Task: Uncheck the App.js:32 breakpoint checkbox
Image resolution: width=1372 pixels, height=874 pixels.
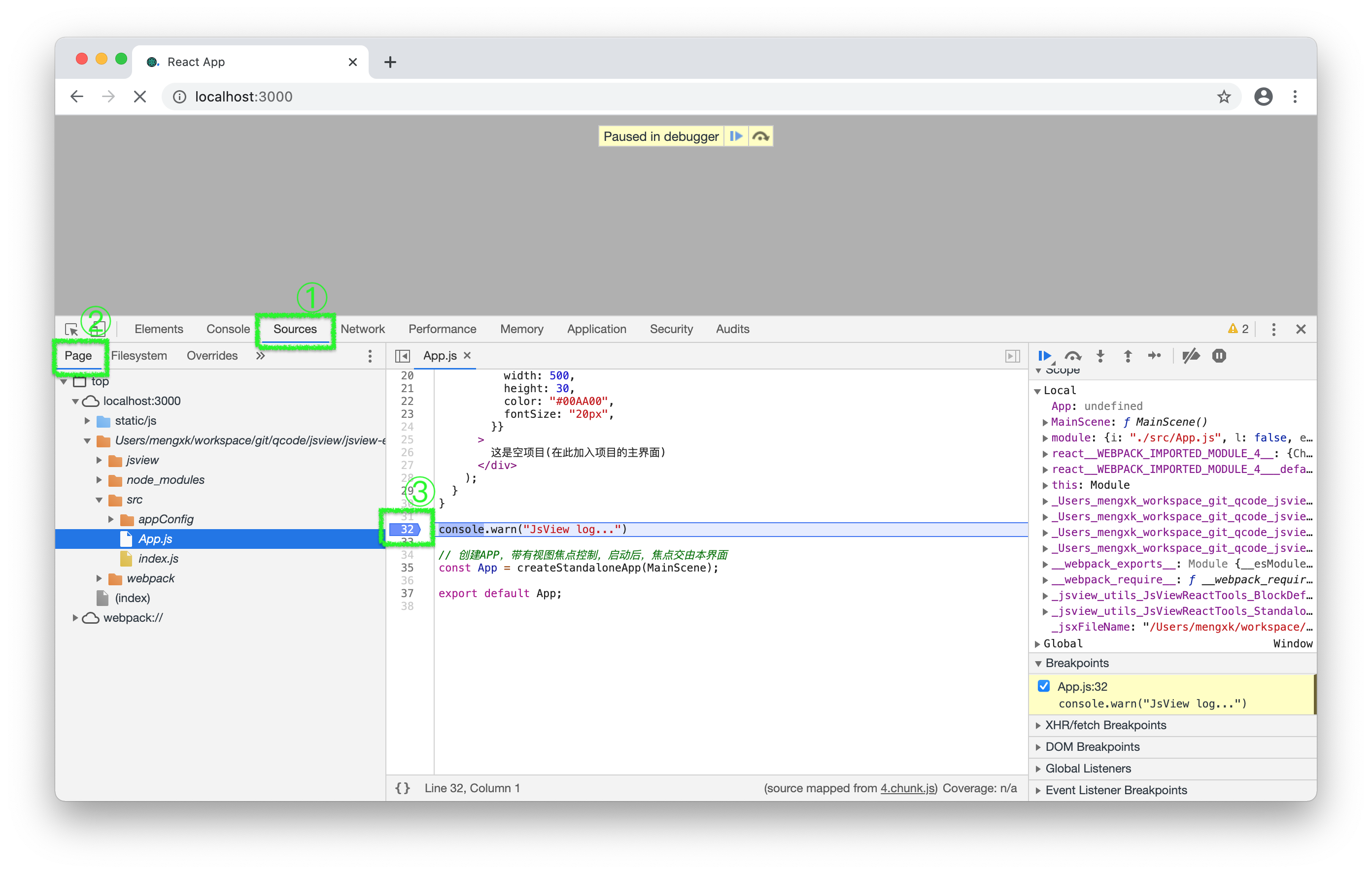Action: [x=1044, y=686]
